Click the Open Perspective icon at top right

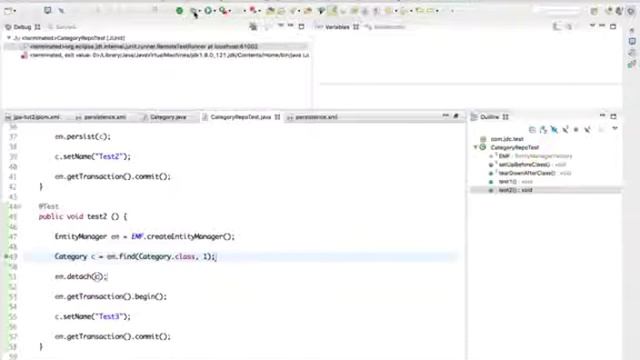594,11
